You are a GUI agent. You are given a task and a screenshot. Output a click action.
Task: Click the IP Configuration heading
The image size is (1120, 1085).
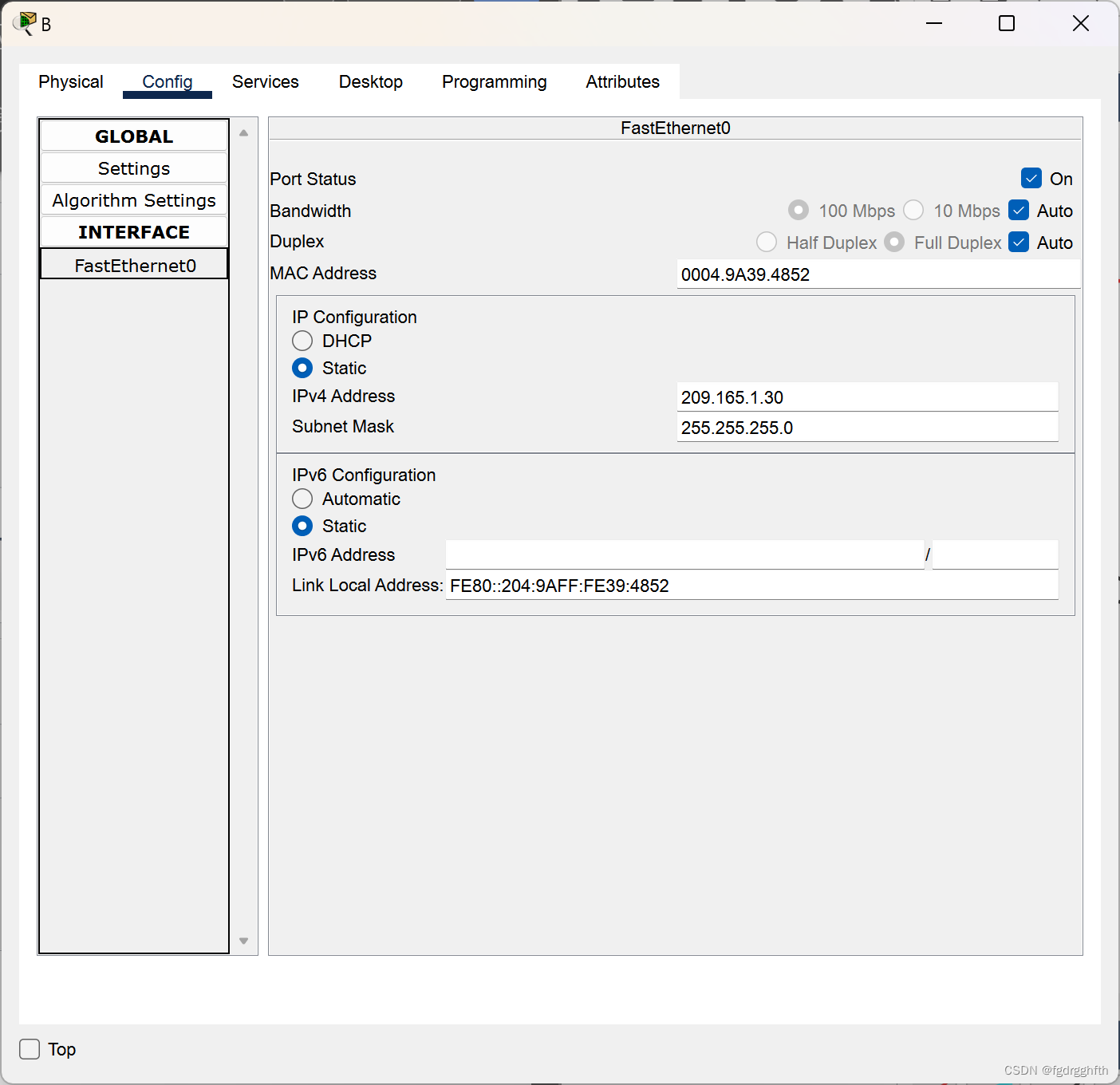tap(354, 317)
